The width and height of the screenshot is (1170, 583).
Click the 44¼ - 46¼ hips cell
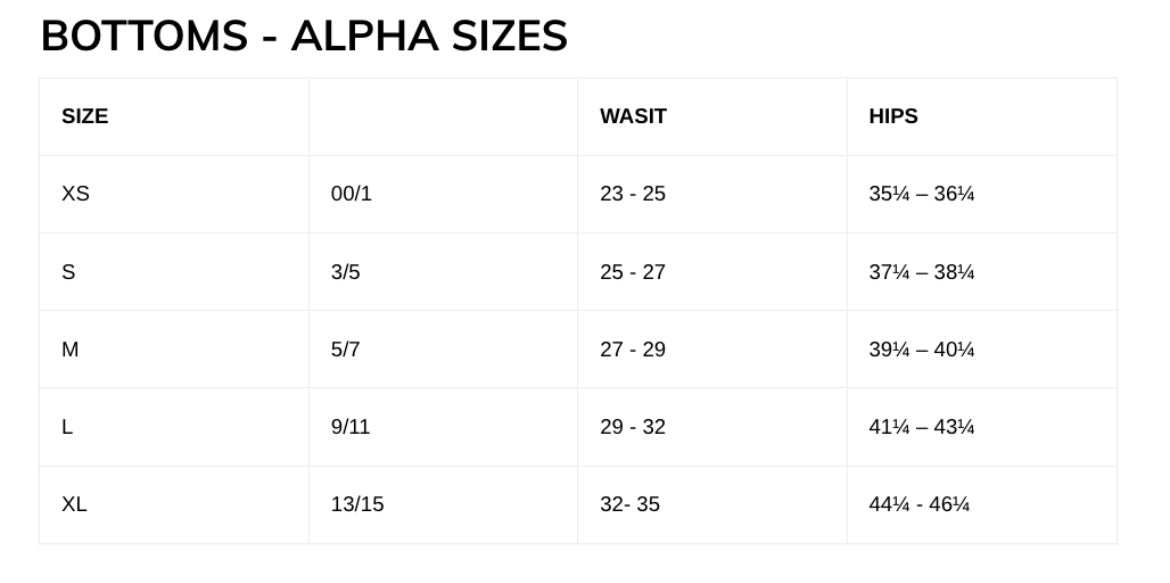[x=982, y=505]
